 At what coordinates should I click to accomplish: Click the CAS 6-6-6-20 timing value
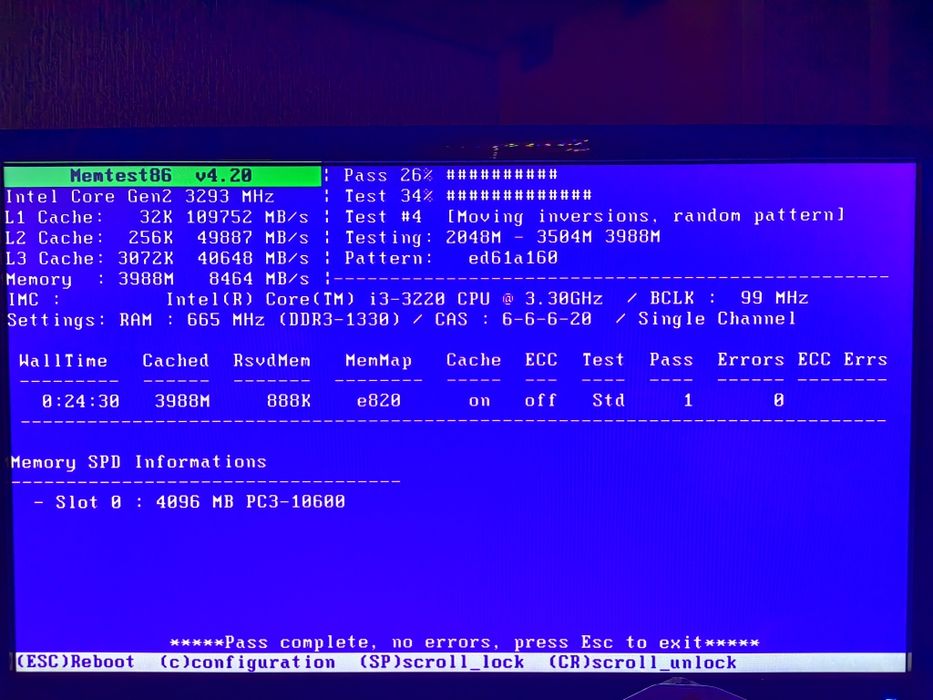pos(513,319)
